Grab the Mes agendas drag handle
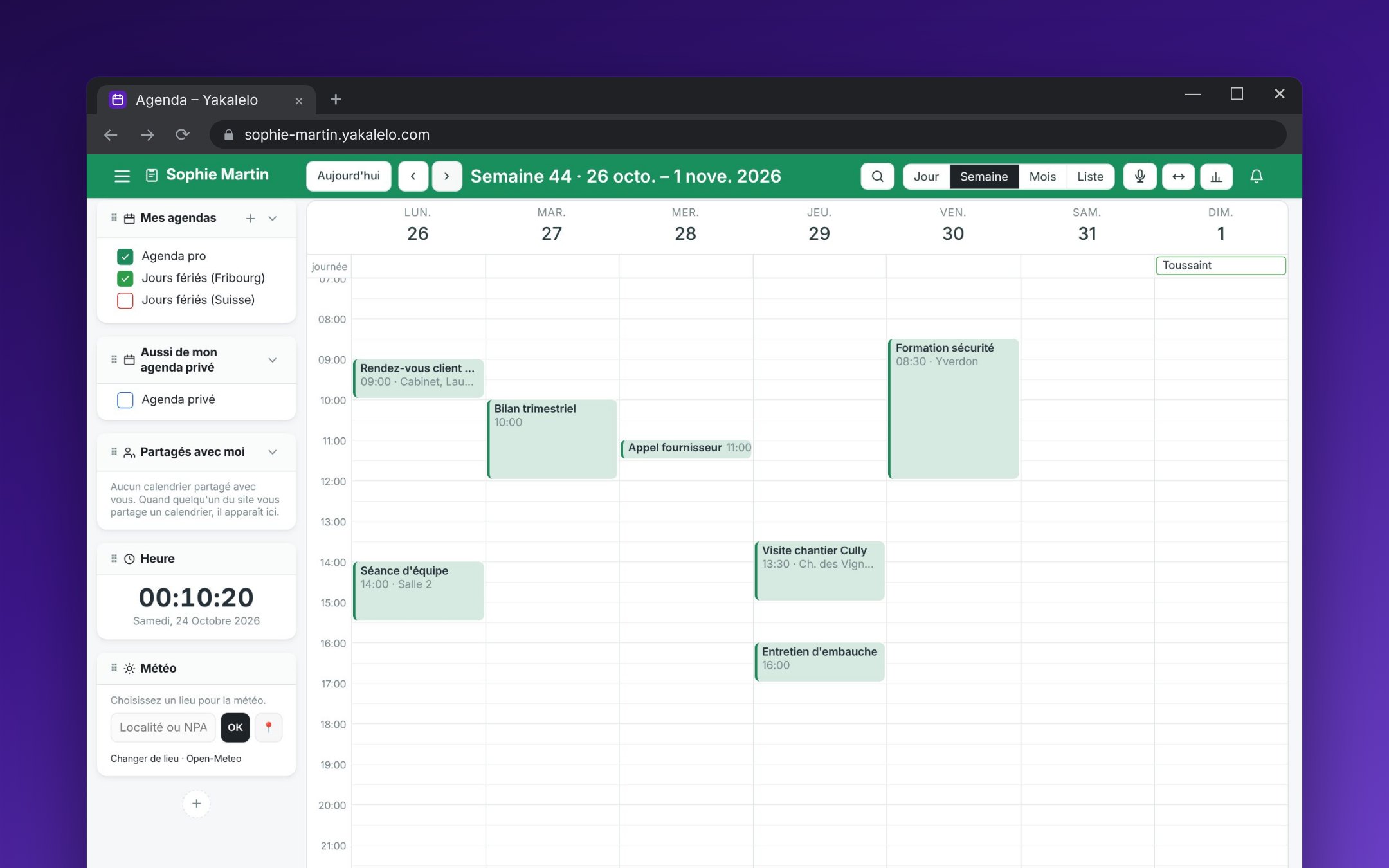This screenshot has width=1389, height=868. (x=114, y=218)
